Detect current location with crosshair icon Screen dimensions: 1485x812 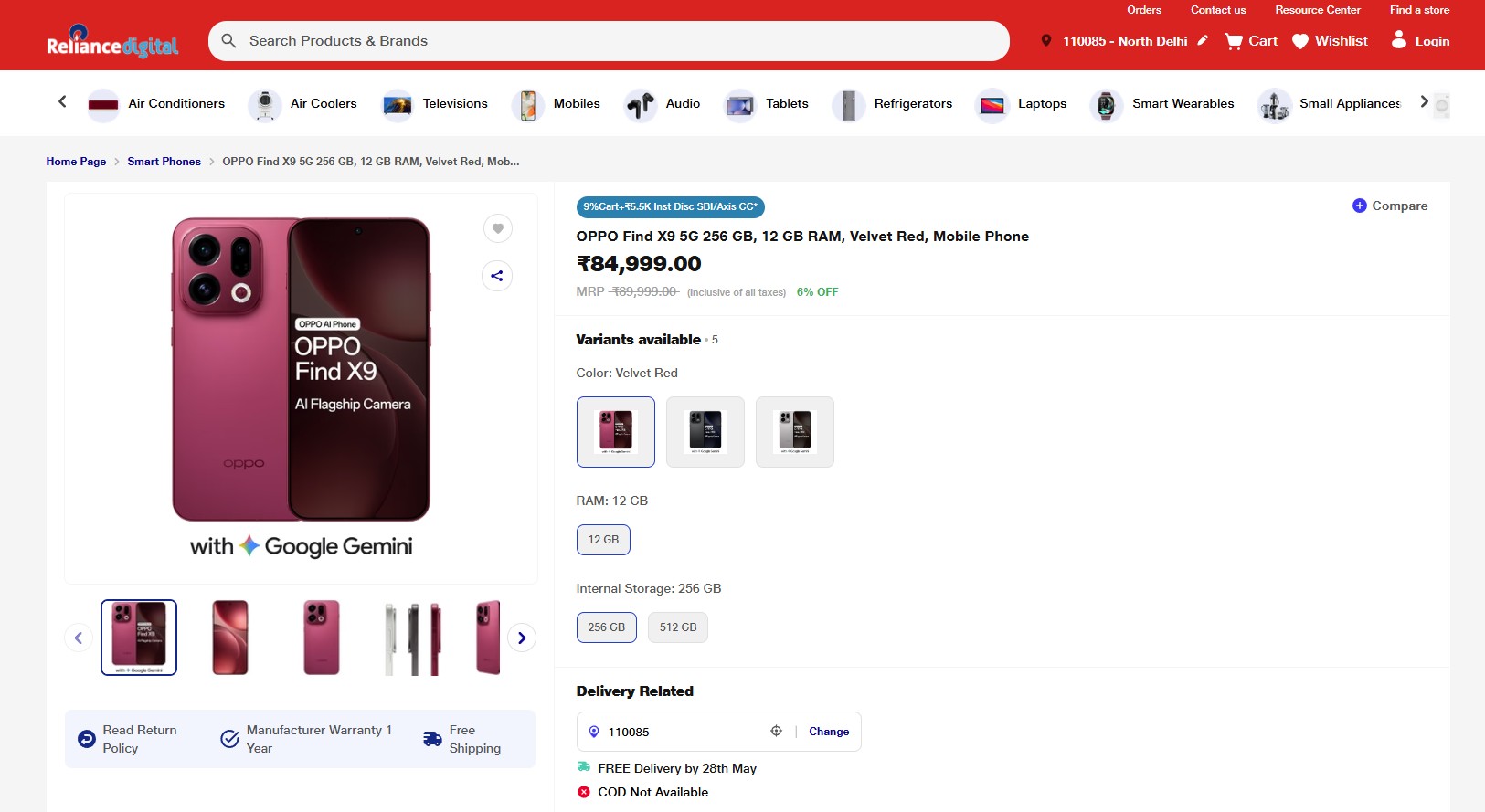pyautogui.click(x=776, y=731)
